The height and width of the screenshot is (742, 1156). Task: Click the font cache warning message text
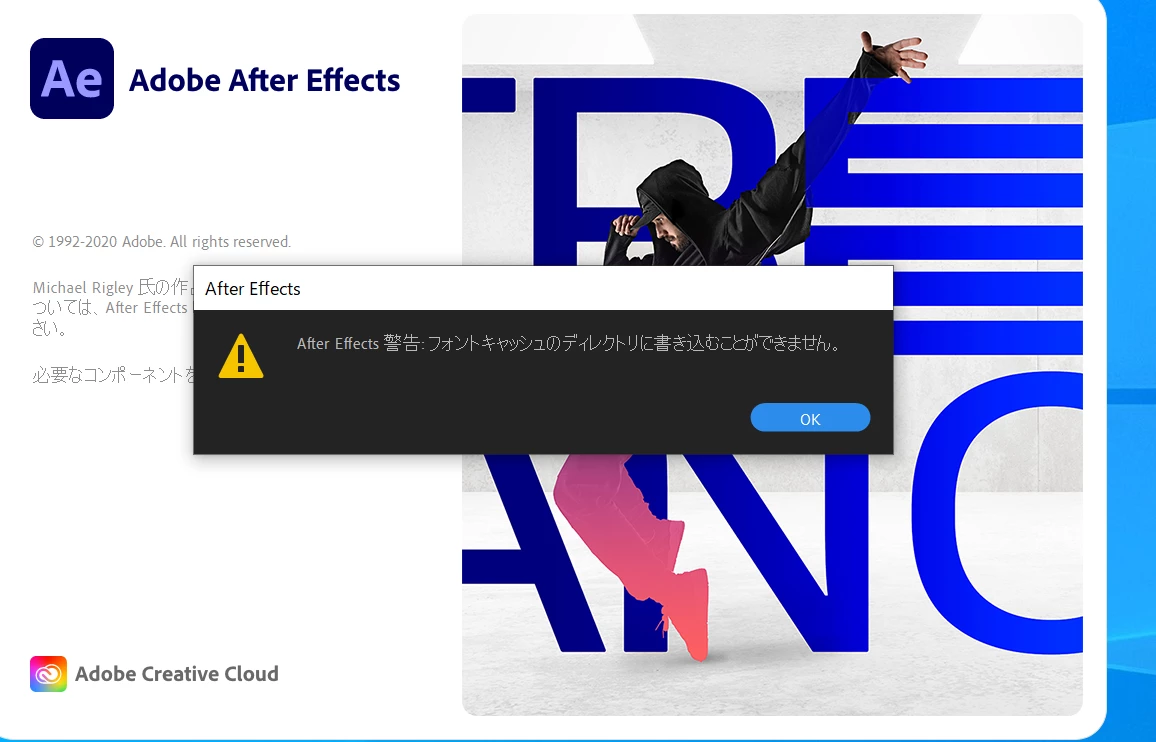568,344
